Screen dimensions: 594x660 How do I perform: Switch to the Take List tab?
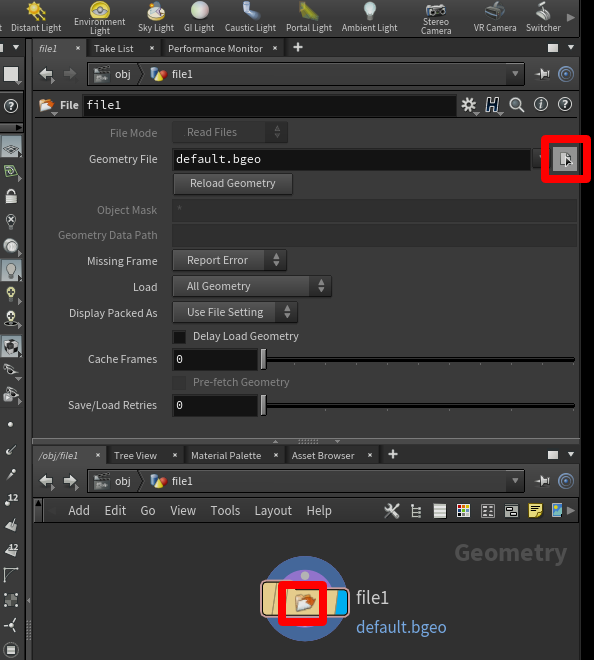(113, 49)
